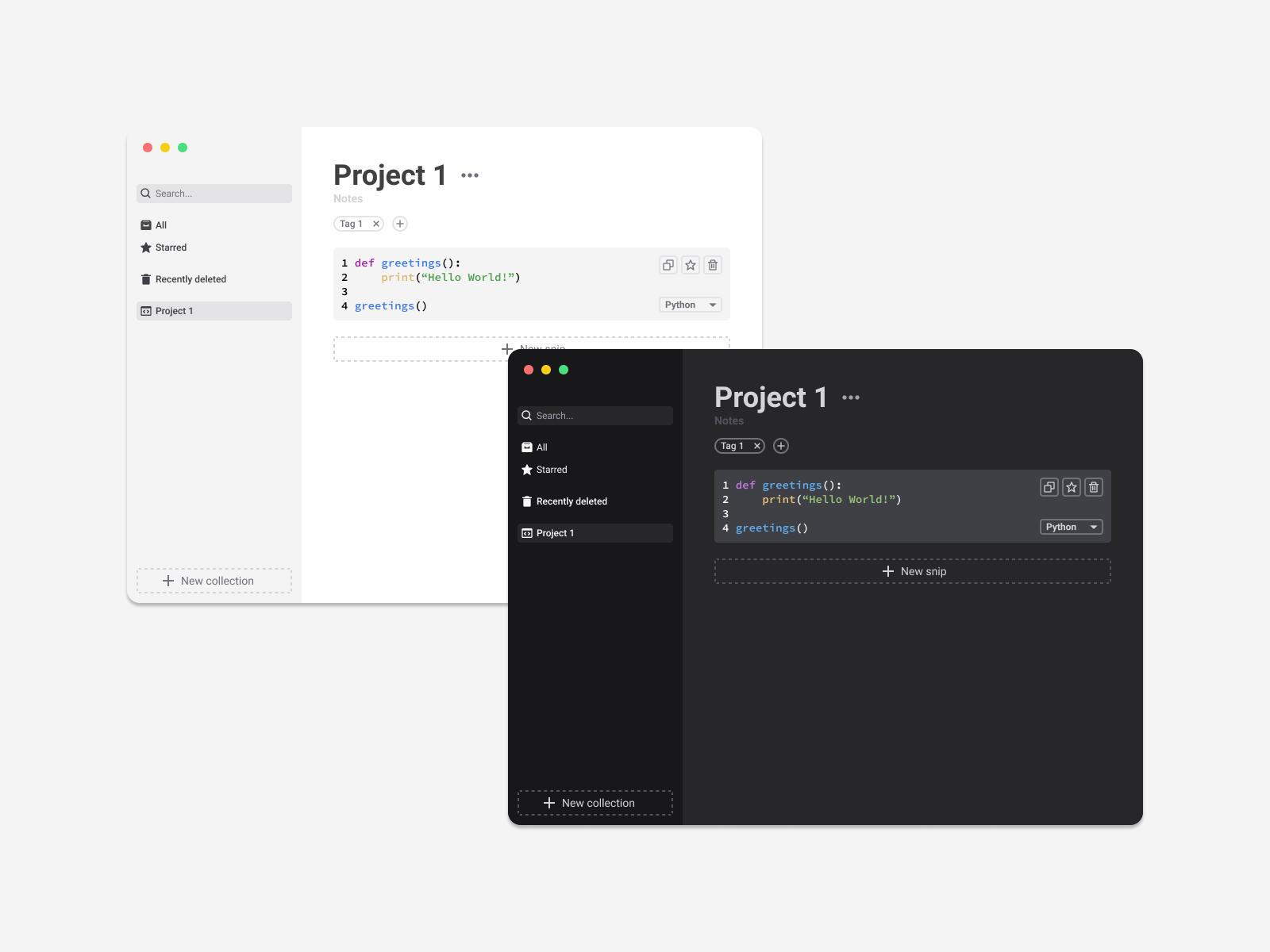
Task: Open the Python language dropdown, dark window
Action: pyautogui.click(x=1070, y=527)
